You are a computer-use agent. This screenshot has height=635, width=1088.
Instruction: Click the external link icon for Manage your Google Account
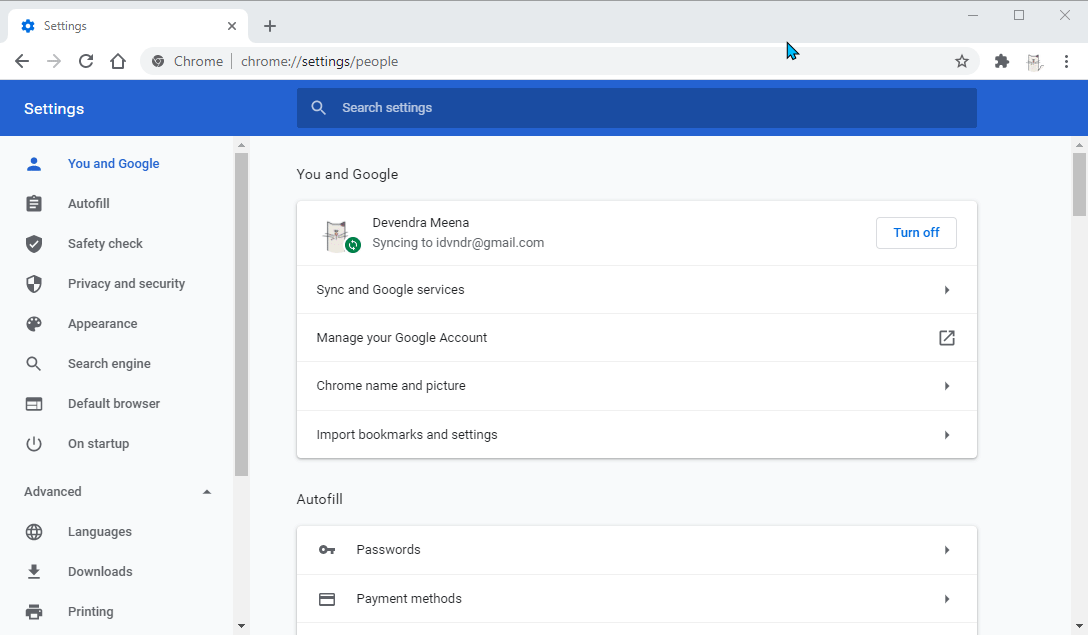tap(946, 338)
